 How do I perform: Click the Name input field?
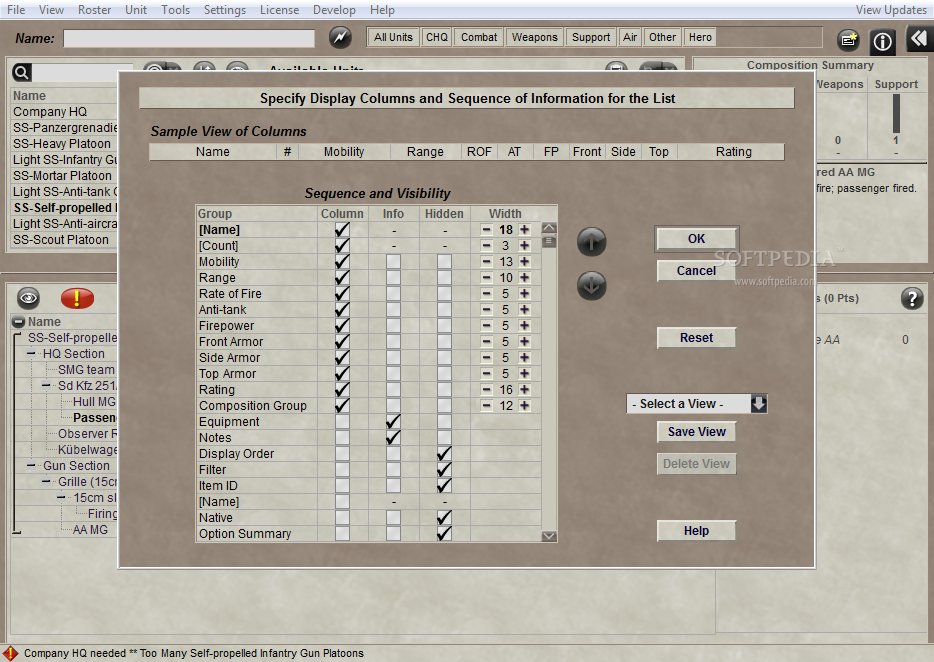[189, 38]
